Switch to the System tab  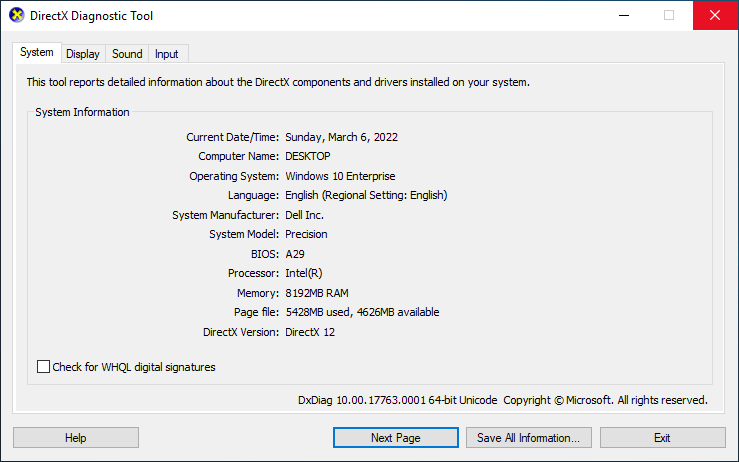click(x=37, y=53)
